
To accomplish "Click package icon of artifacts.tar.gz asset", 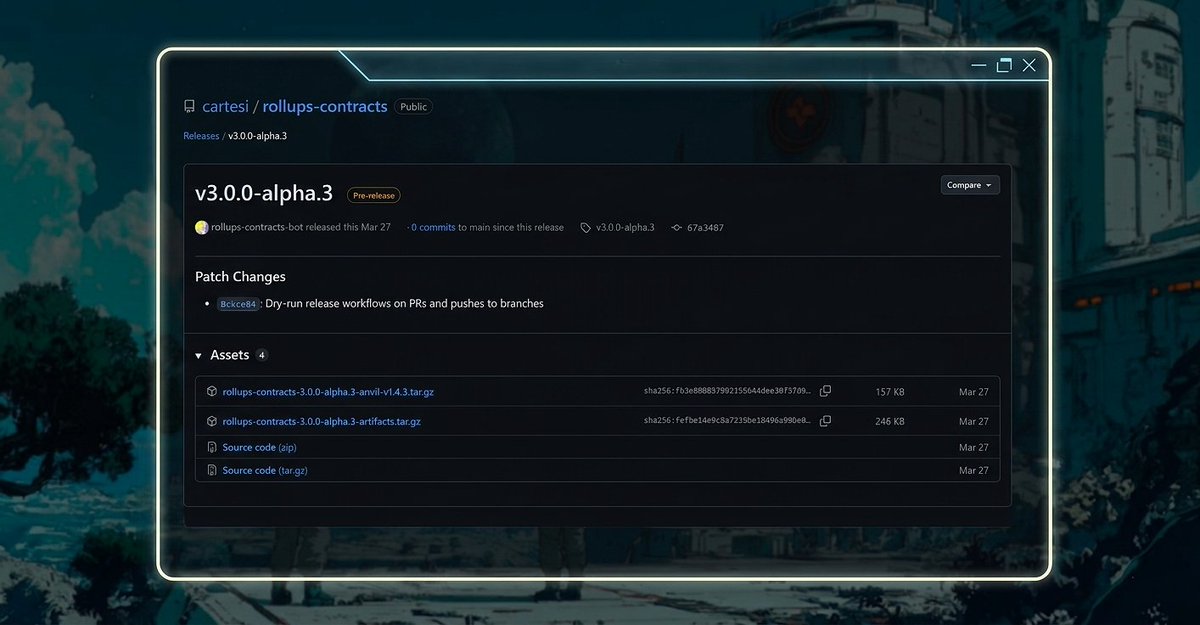I will 212,421.
